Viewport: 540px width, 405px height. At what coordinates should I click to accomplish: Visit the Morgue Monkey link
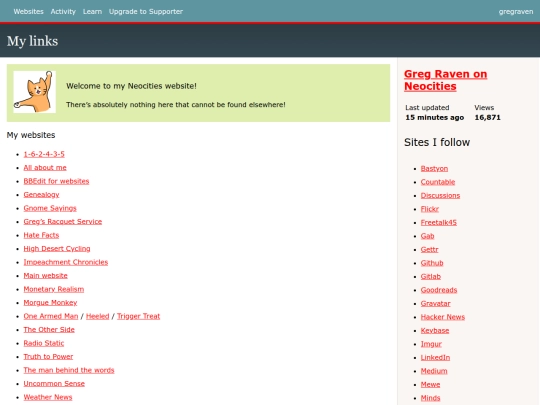click(50, 303)
